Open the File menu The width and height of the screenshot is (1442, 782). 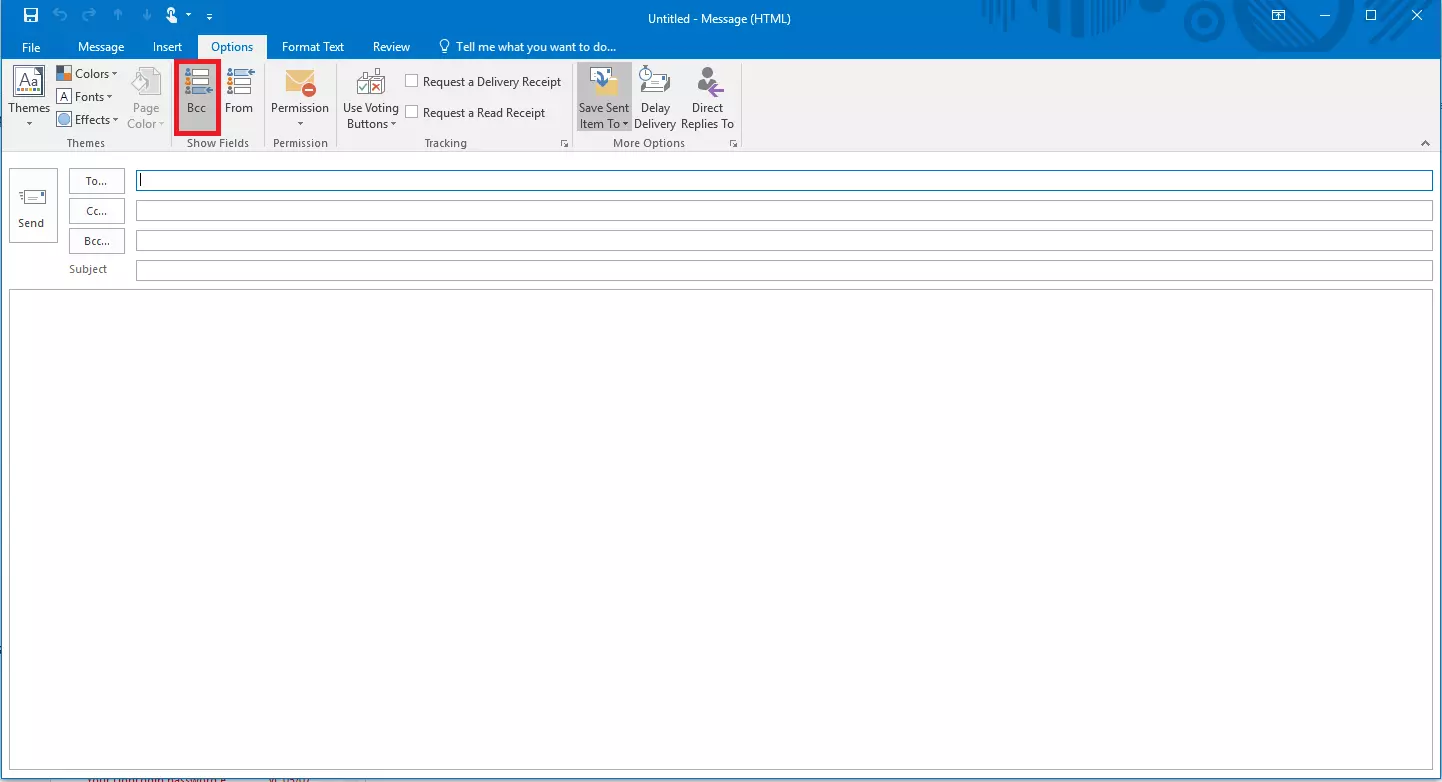tap(31, 46)
